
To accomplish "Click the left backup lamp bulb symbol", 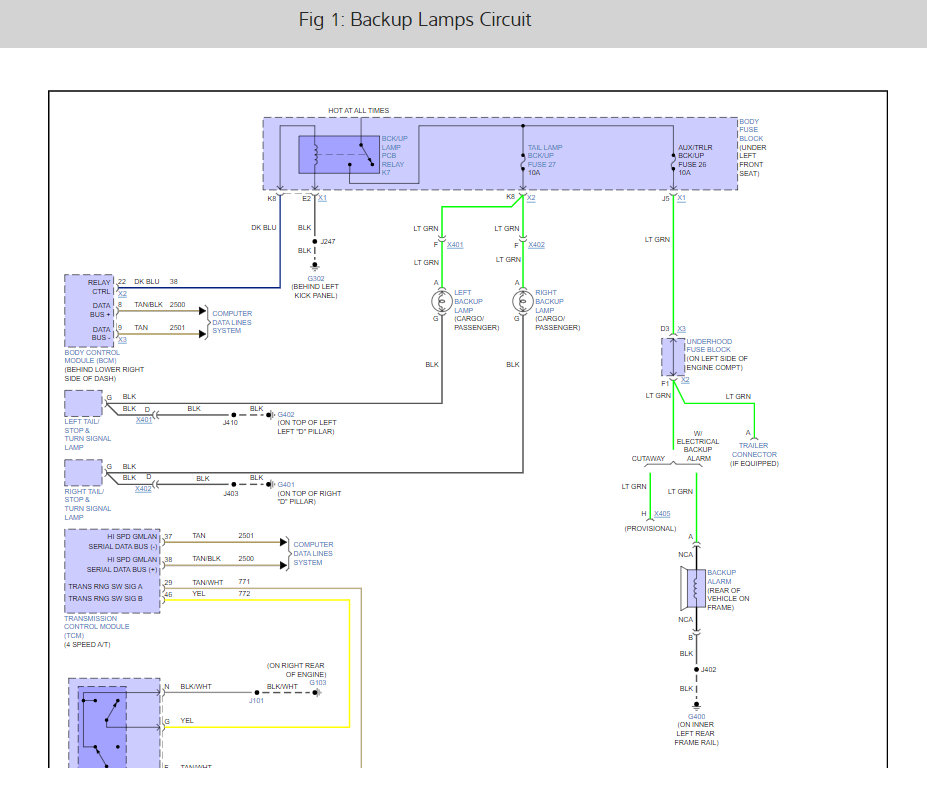I will click(436, 300).
